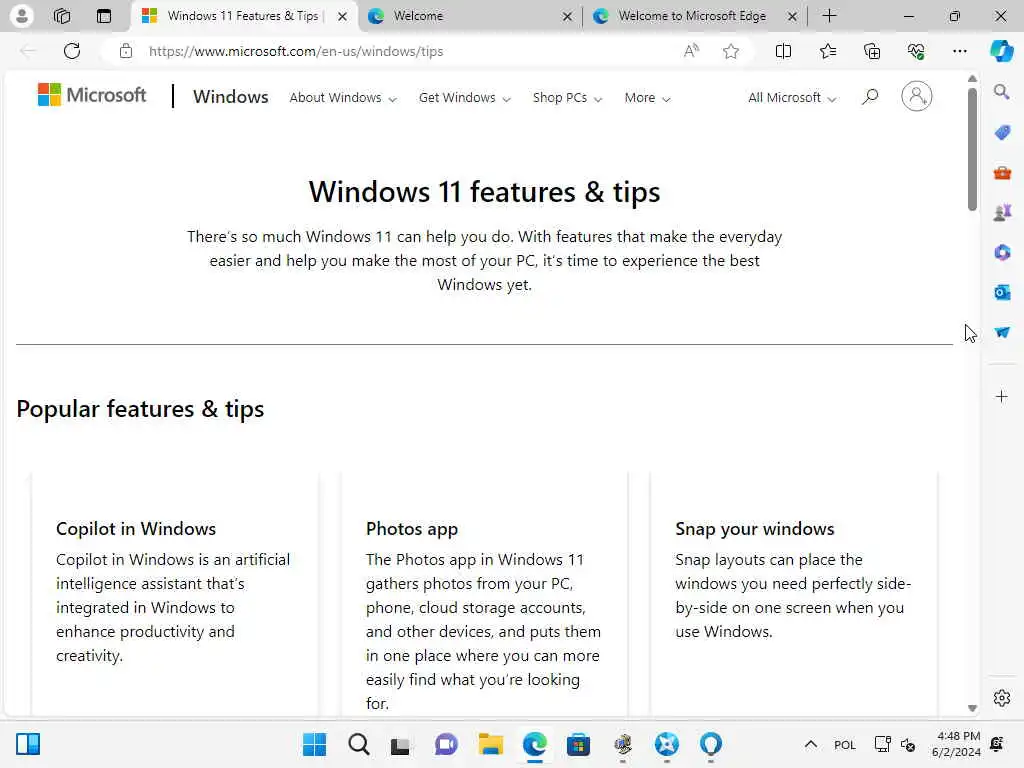View site information via the lock icon
Image resolution: width=1024 pixels, height=768 pixels.
[126, 51]
